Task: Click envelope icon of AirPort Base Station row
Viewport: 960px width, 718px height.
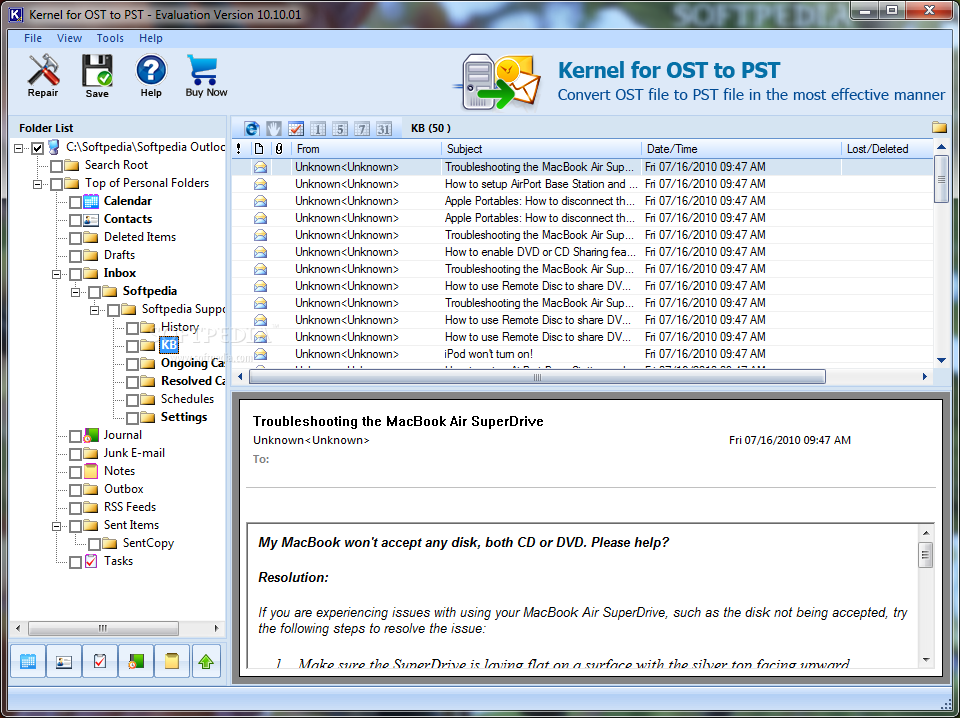Action: point(260,184)
